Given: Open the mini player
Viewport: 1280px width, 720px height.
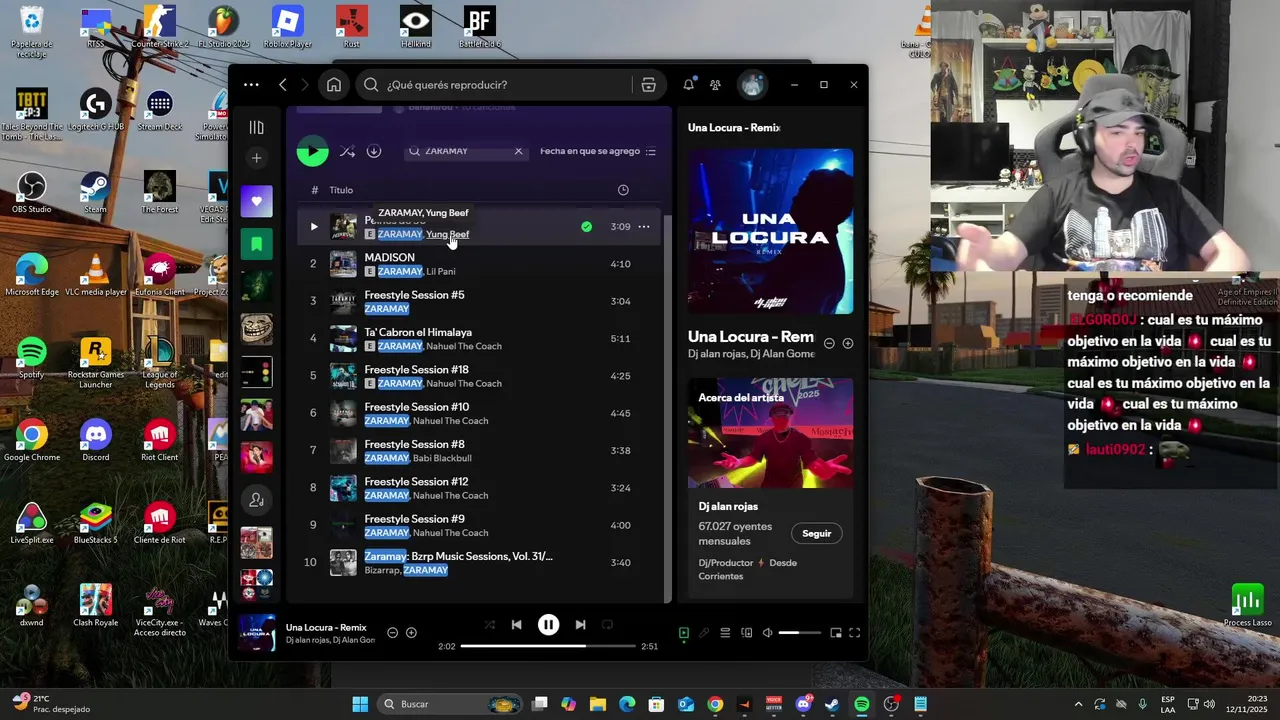Looking at the screenshot, I should click(836, 633).
